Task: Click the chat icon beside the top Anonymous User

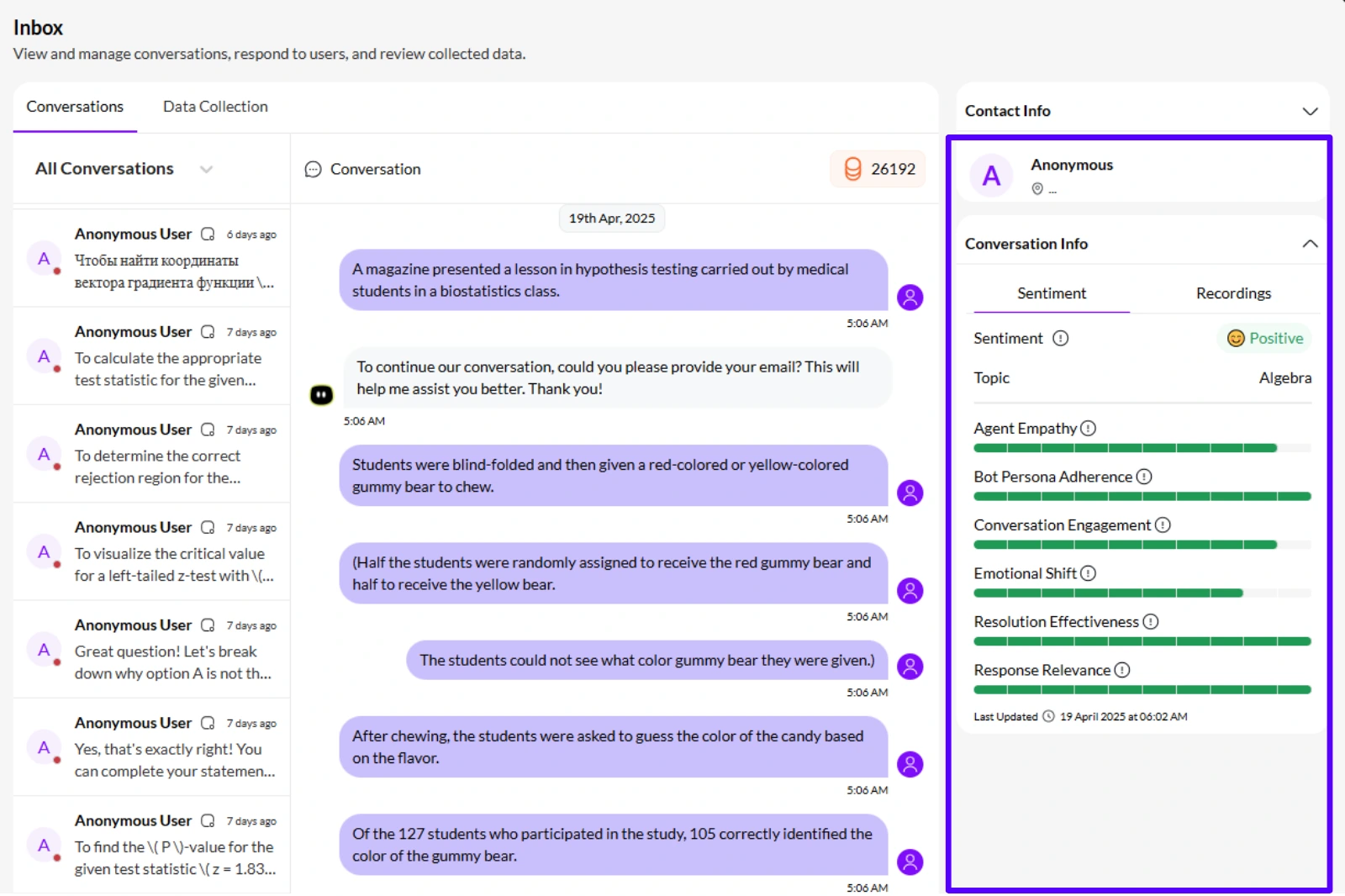Action: 207,234
